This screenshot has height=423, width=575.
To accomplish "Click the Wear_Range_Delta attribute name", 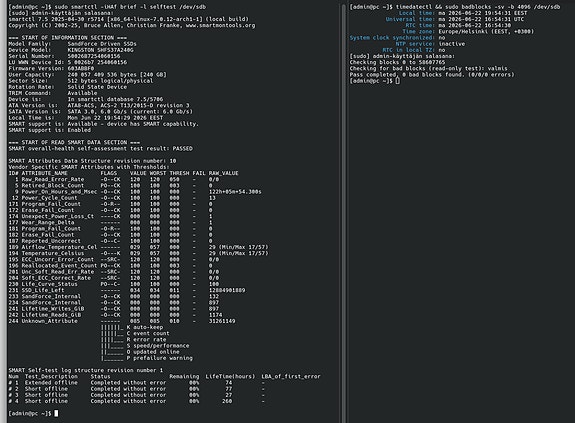I will (48, 222).
